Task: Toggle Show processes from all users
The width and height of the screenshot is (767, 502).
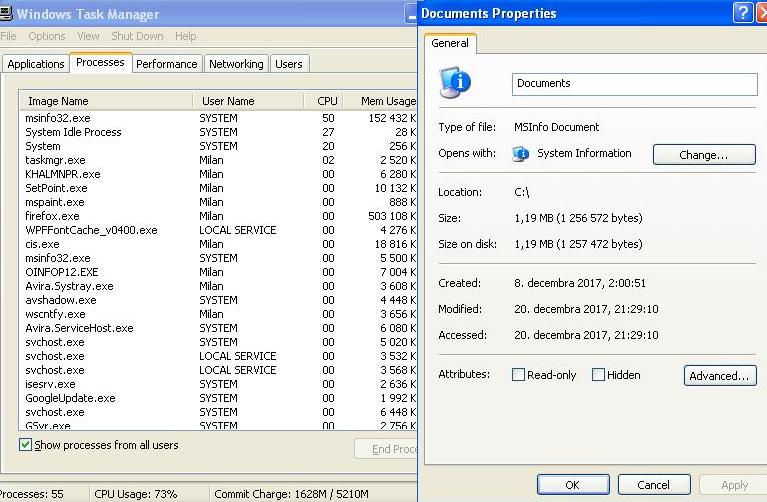Action: pyautogui.click(x=26, y=444)
